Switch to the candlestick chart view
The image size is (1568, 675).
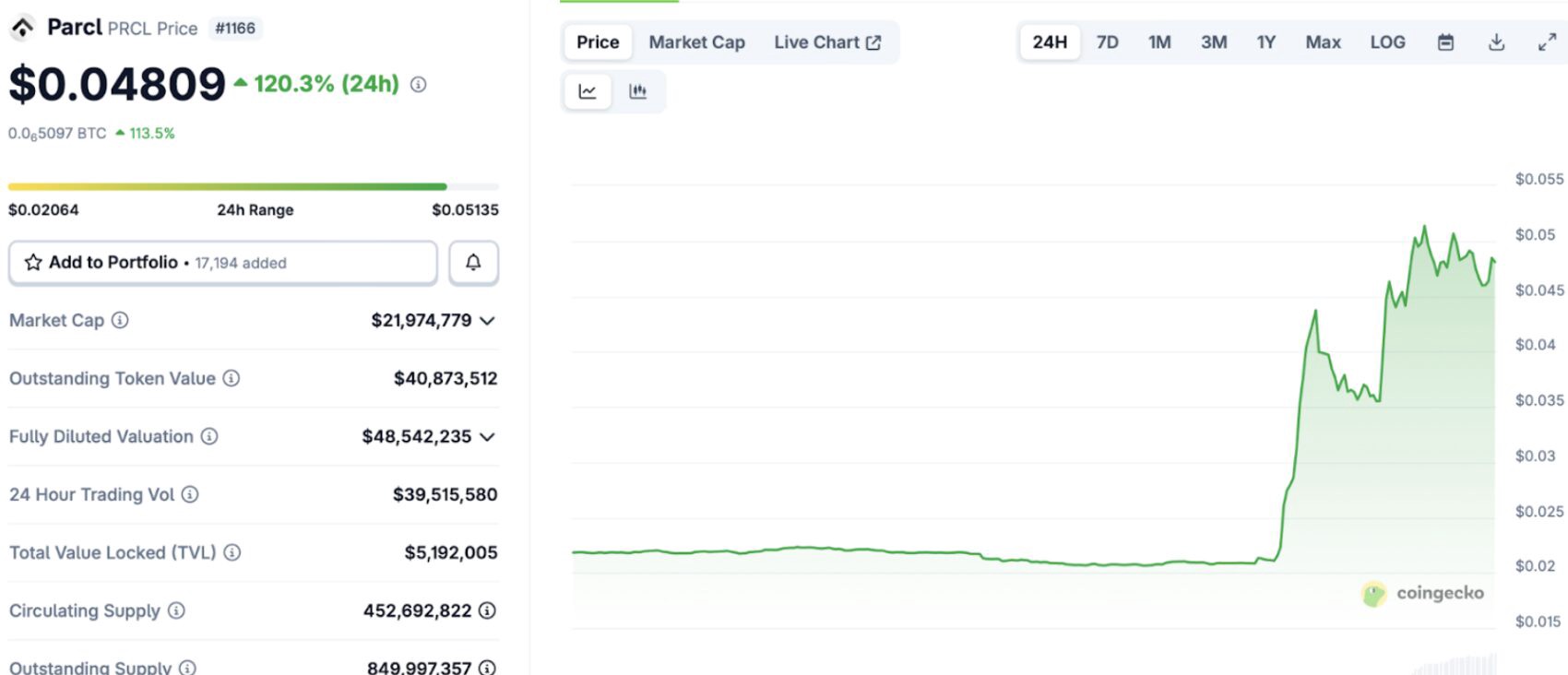(x=637, y=91)
